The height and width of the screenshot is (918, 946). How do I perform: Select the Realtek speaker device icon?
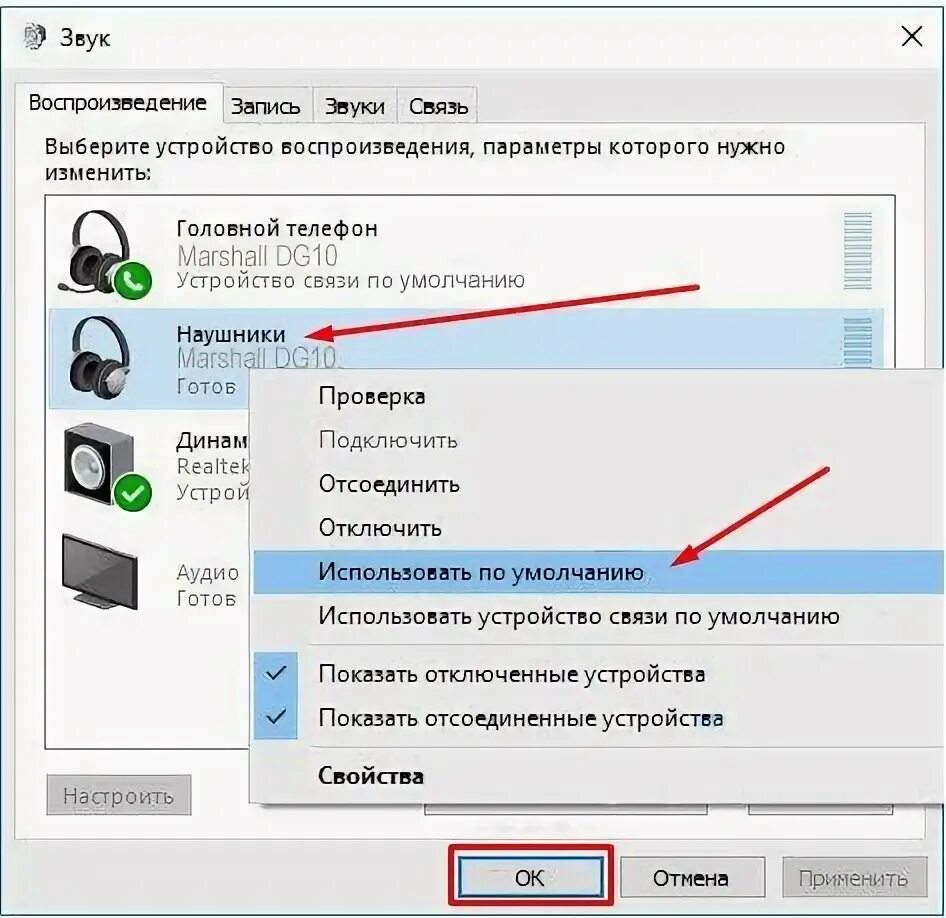106,467
